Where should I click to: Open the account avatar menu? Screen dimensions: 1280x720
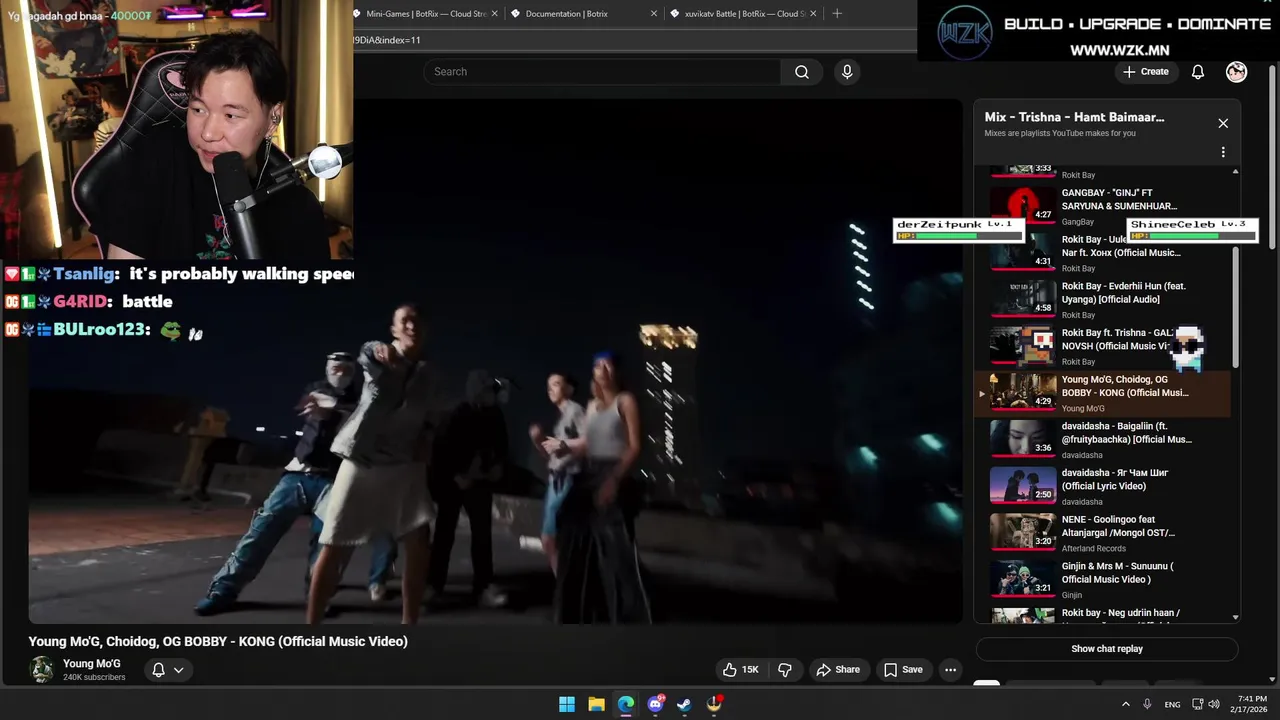click(x=1237, y=72)
